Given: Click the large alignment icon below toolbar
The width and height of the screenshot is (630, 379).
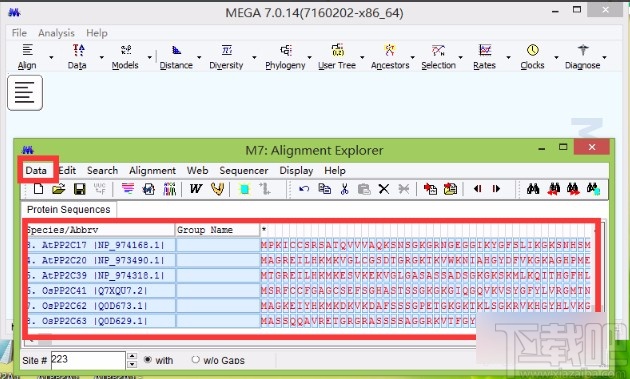Looking at the screenshot, I should (25, 93).
